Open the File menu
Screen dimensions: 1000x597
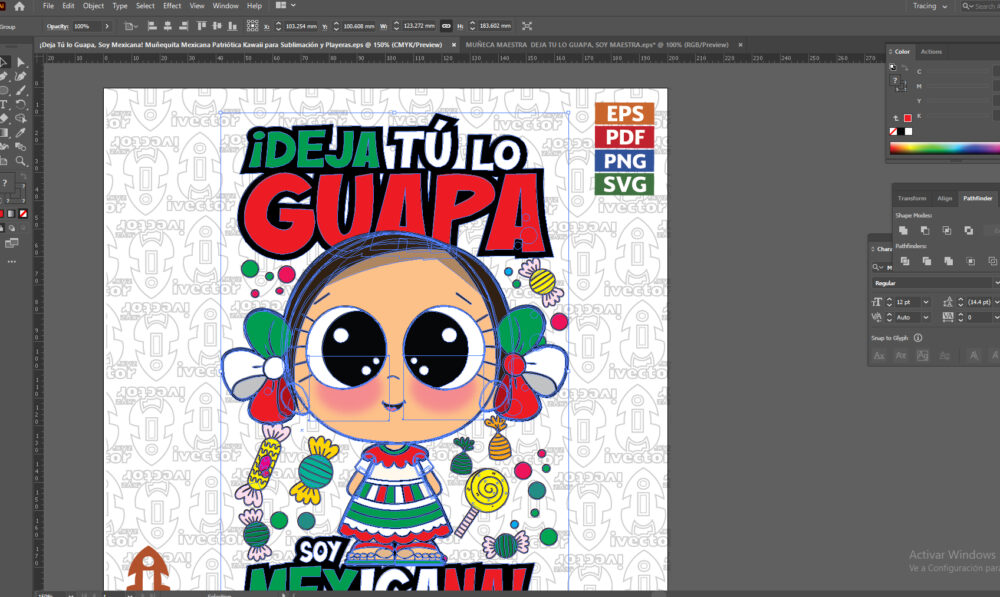(x=48, y=6)
